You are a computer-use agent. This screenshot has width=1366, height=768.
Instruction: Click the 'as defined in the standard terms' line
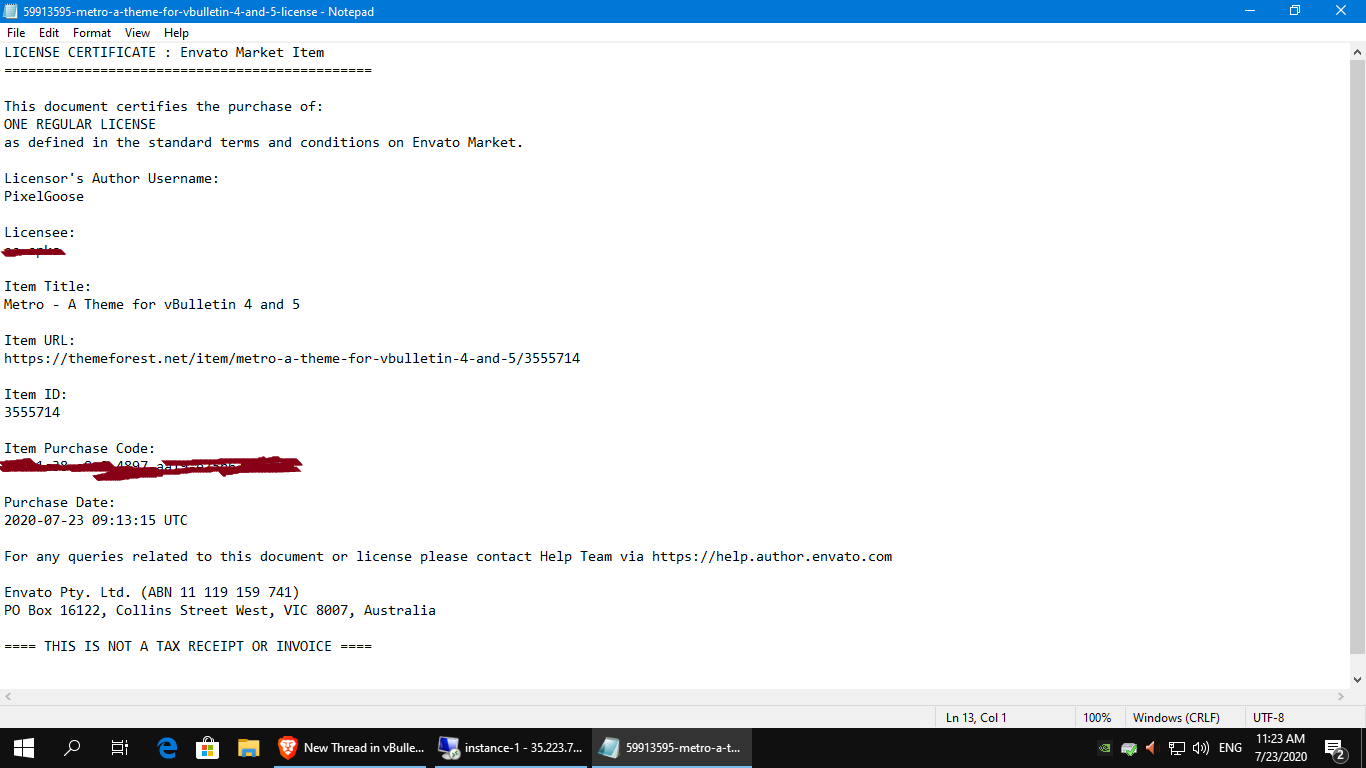264,142
